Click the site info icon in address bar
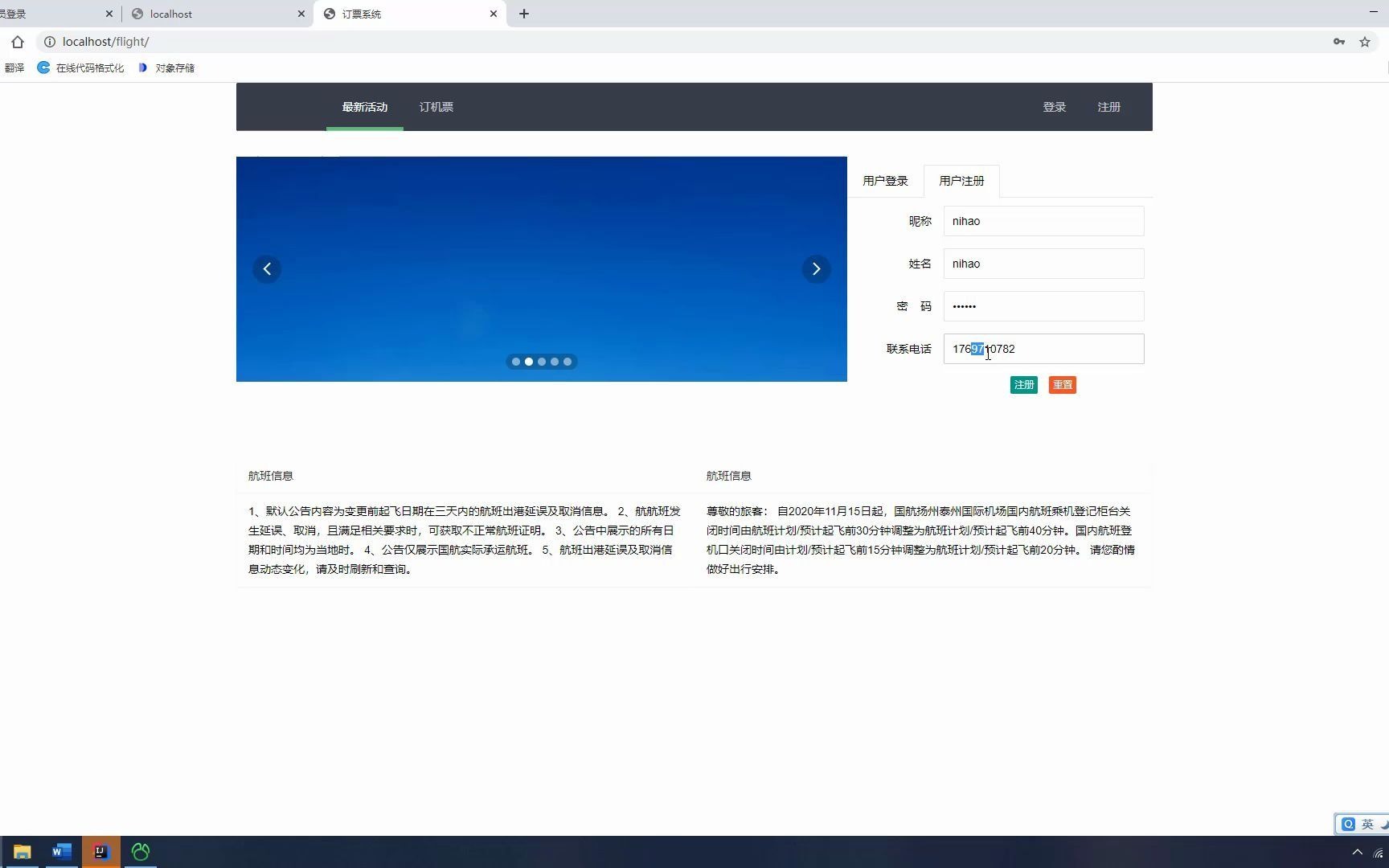 pyautogui.click(x=49, y=42)
